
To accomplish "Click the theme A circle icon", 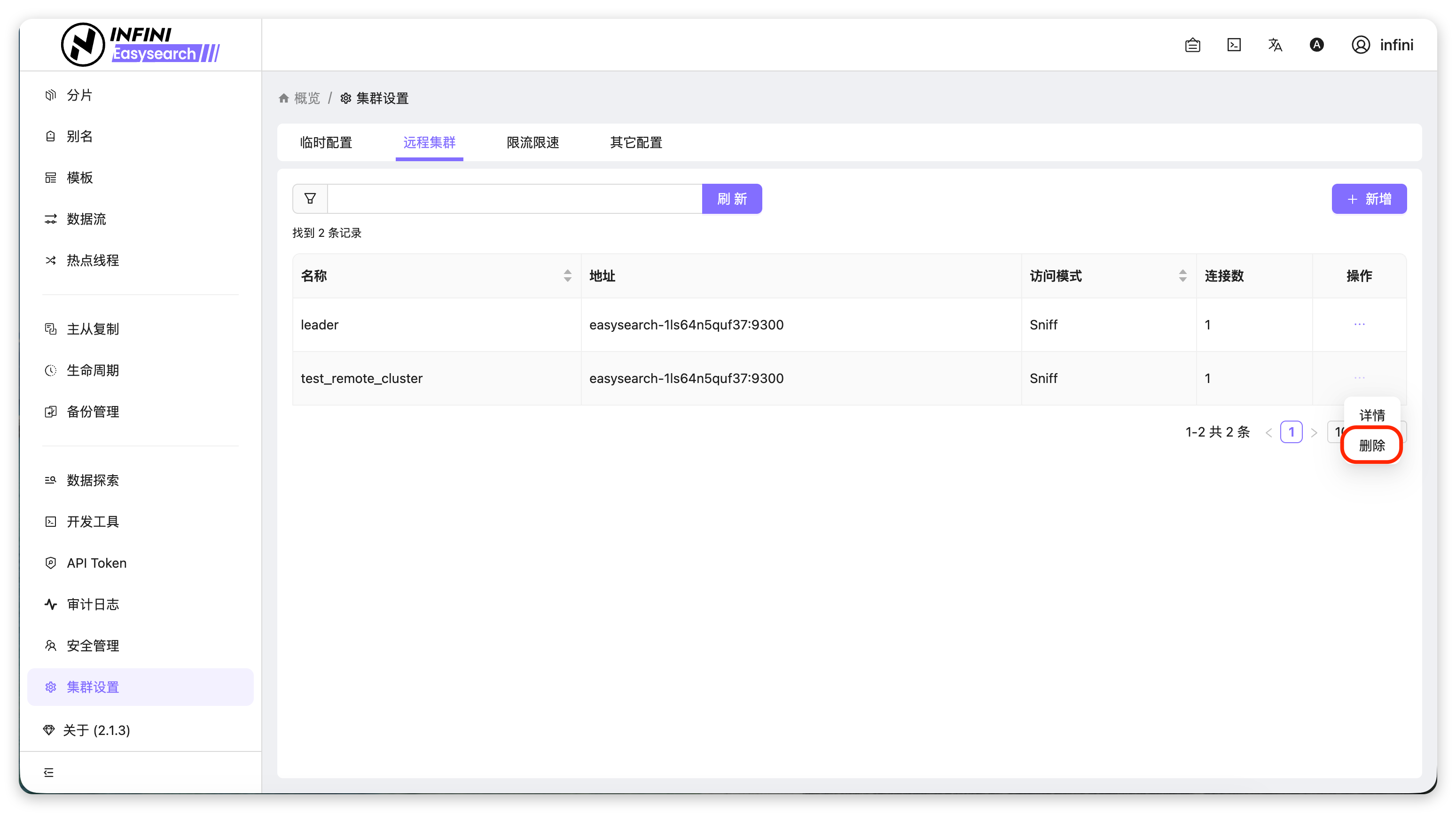I will coord(1316,45).
